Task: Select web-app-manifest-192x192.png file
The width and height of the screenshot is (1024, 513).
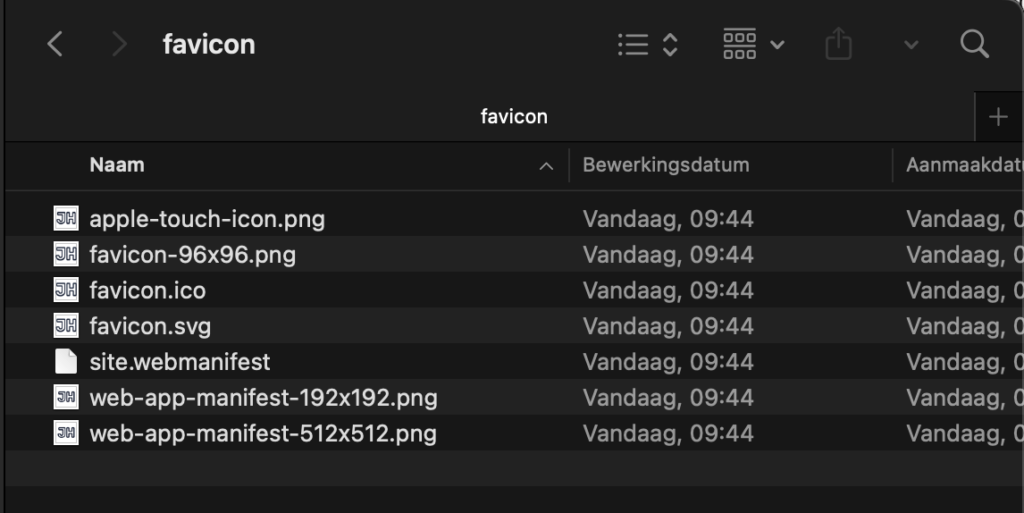Action: [263, 397]
